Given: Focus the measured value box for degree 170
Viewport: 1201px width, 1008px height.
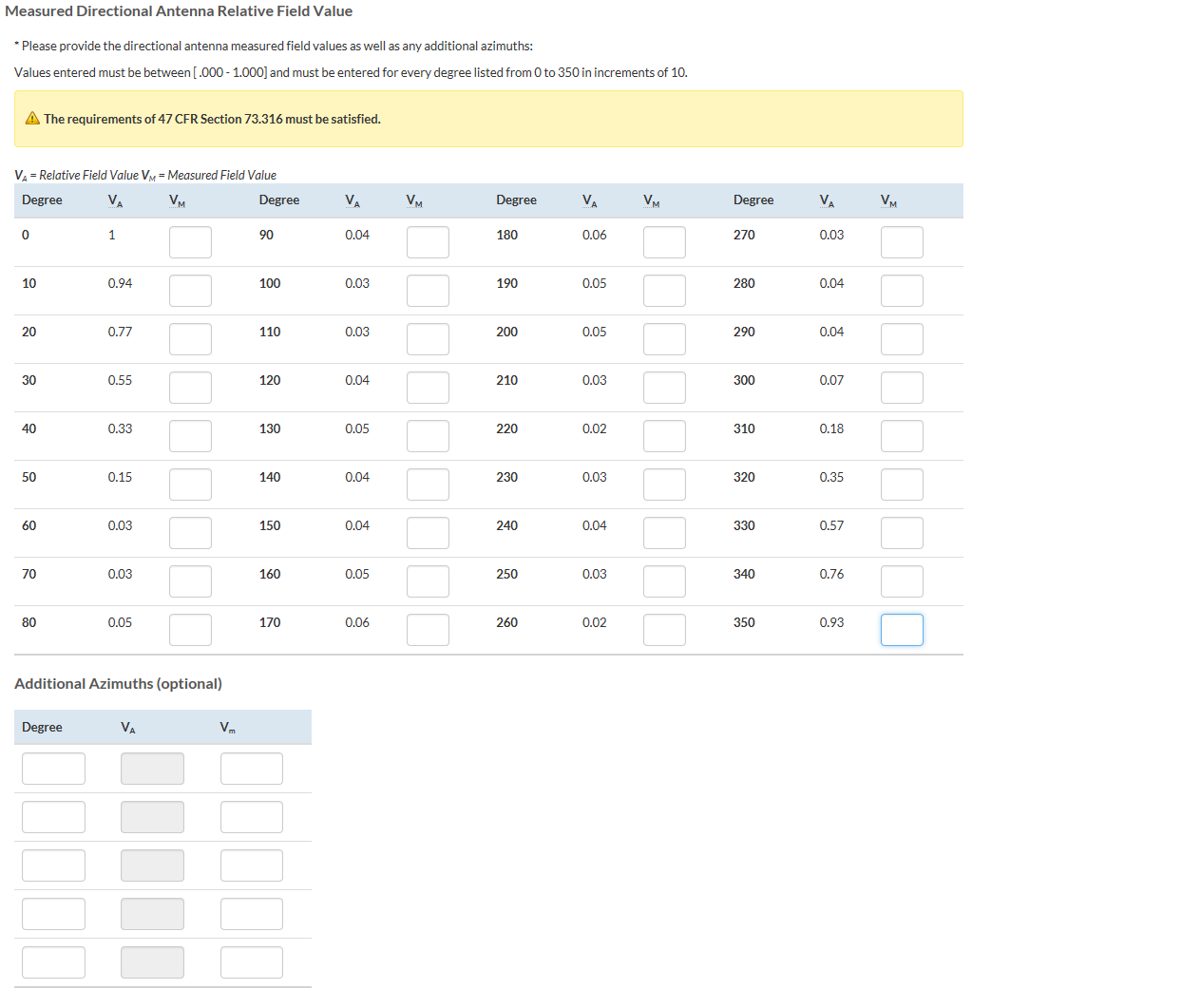Looking at the screenshot, I should [x=428, y=630].
